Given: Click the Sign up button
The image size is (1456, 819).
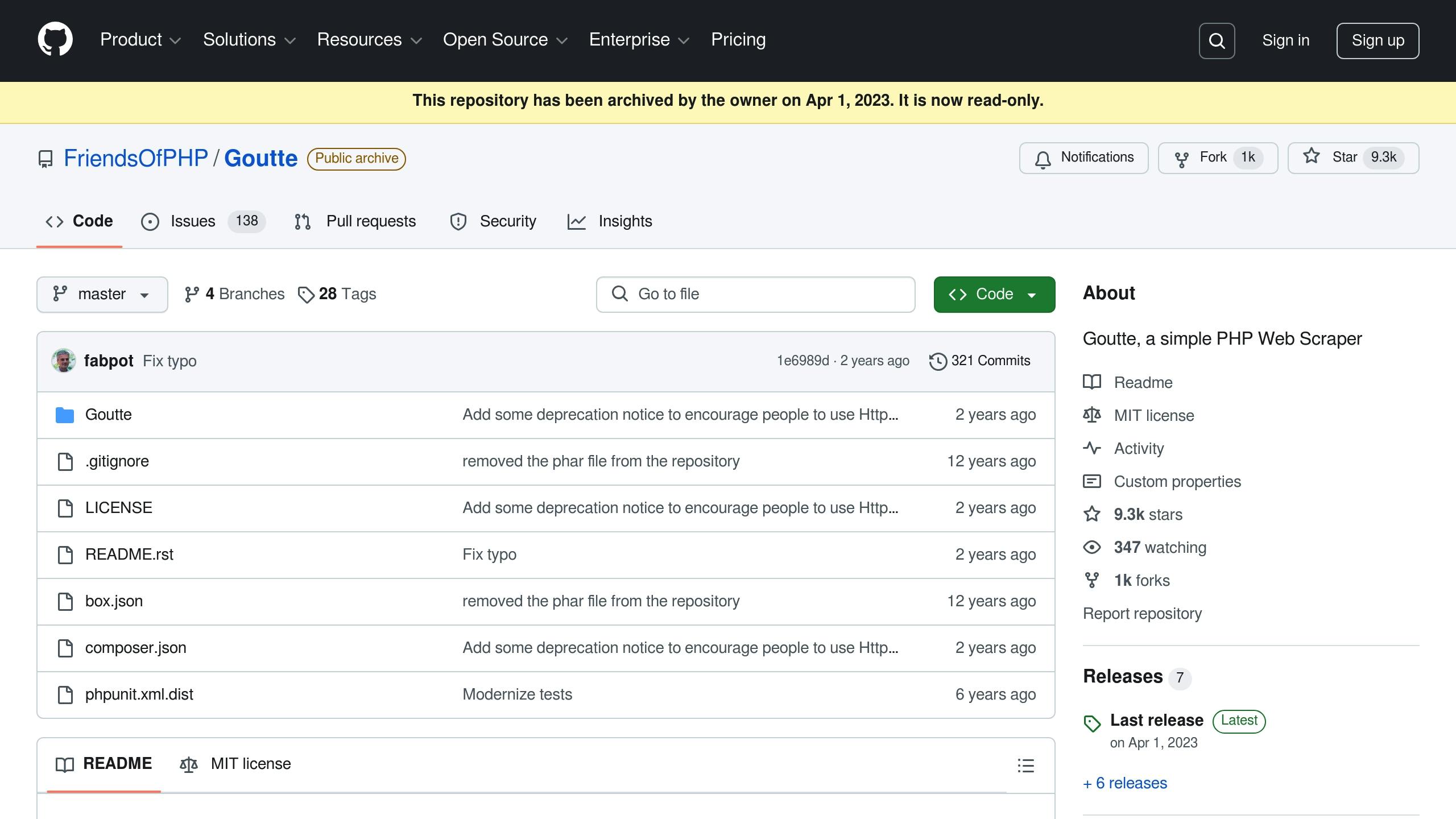Looking at the screenshot, I should click(x=1378, y=41).
